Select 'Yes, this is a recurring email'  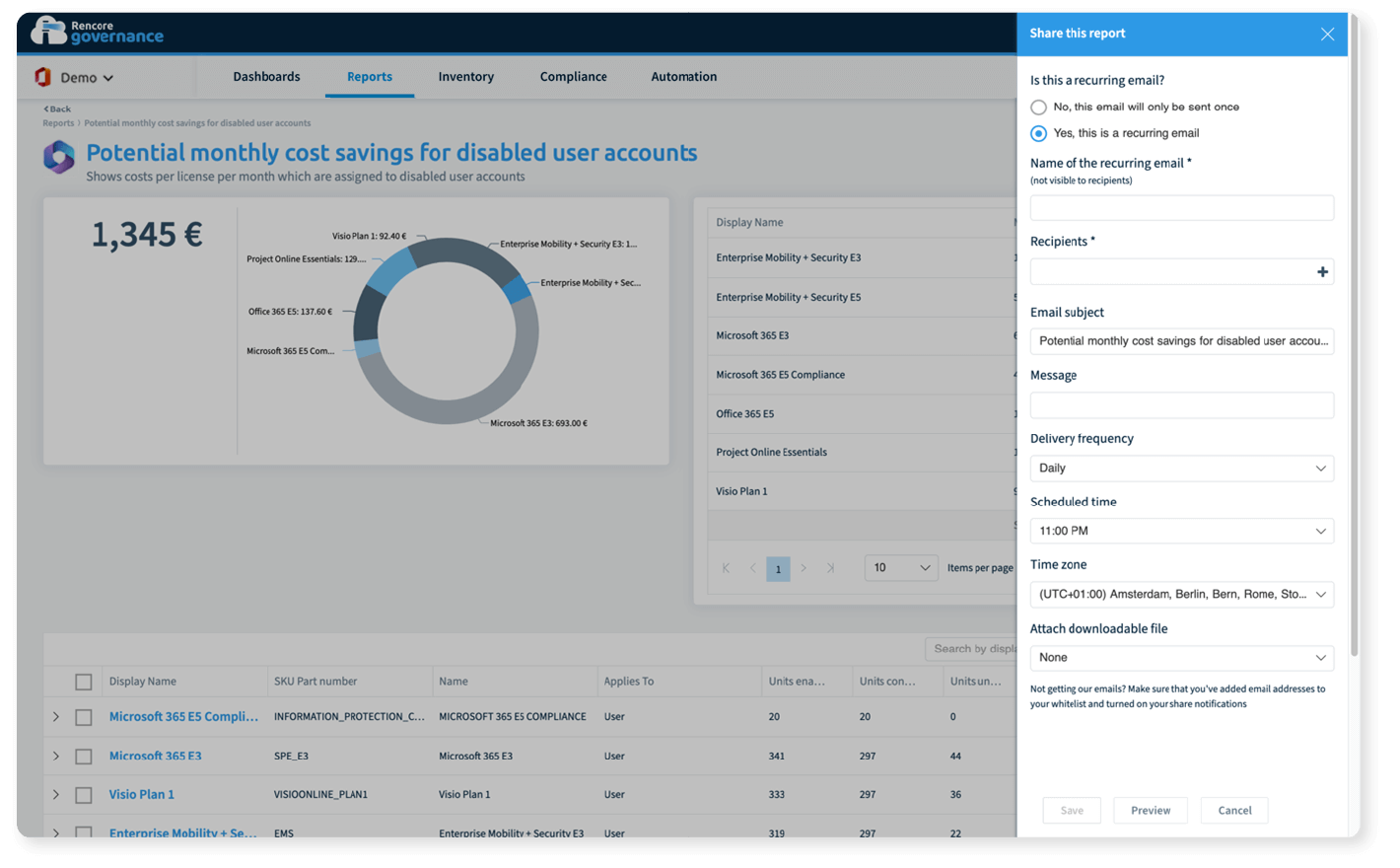[x=1038, y=133]
